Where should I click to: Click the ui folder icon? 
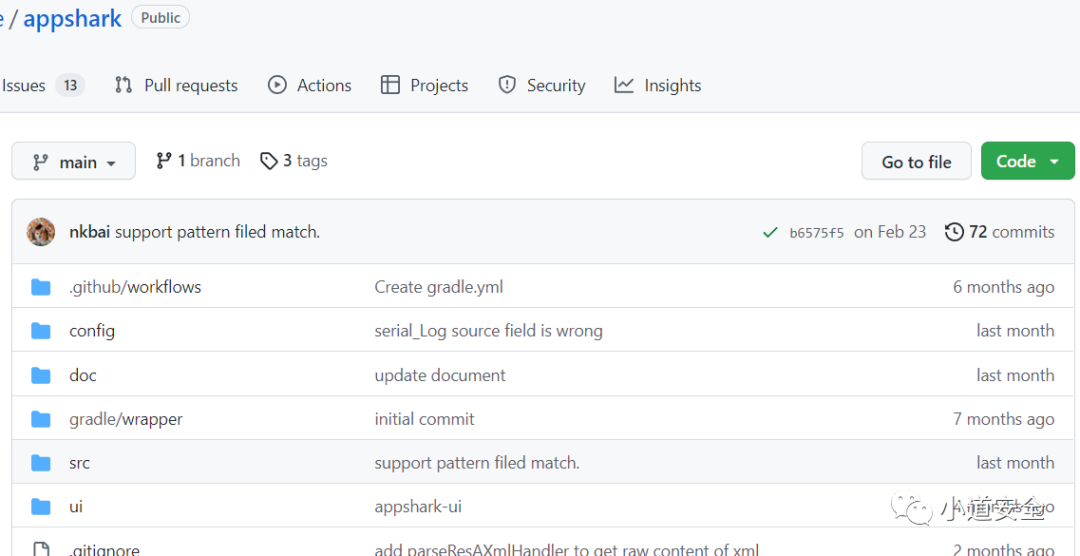point(41,507)
